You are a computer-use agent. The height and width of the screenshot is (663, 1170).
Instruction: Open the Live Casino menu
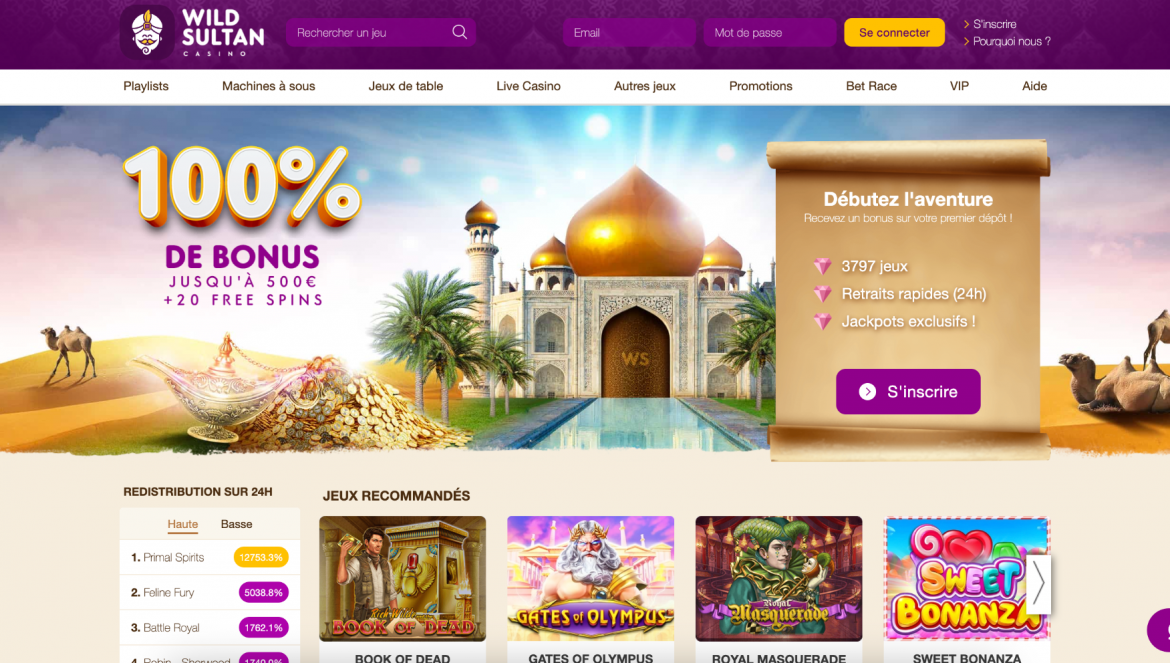(x=528, y=87)
